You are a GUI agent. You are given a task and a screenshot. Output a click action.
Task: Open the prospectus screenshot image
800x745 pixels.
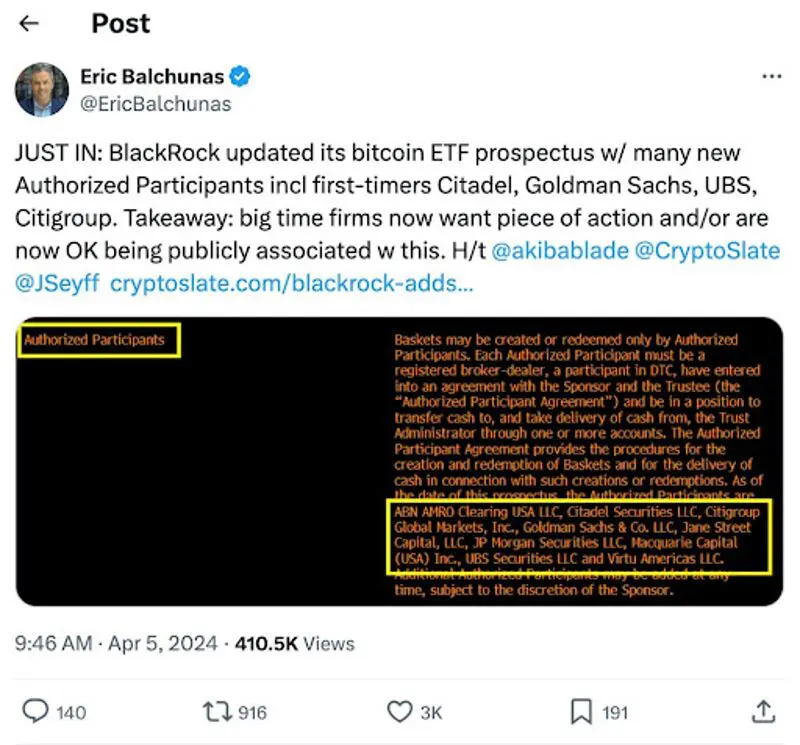pyautogui.click(x=399, y=461)
